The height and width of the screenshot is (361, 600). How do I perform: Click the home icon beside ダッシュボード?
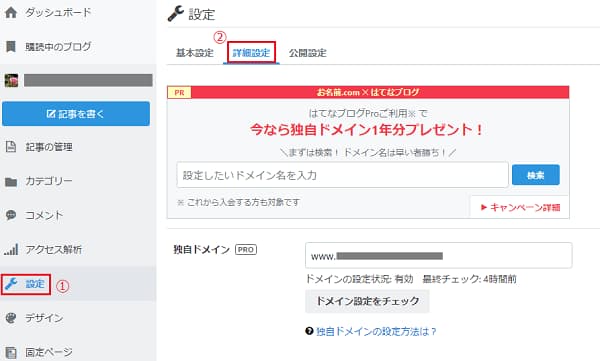tap(11, 13)
